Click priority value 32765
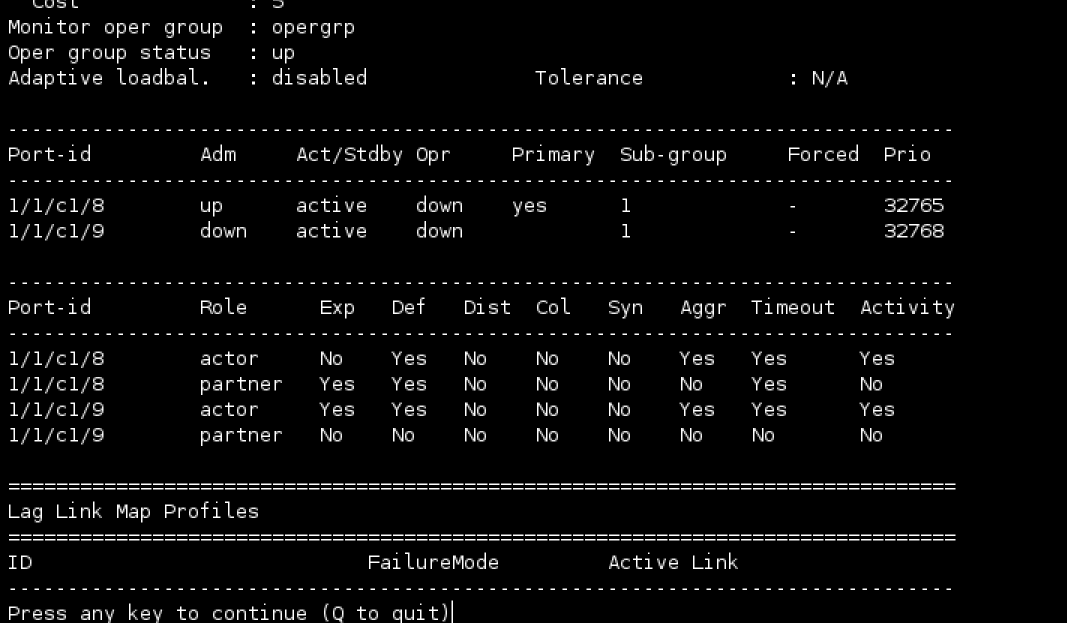 tap(913, 206)
